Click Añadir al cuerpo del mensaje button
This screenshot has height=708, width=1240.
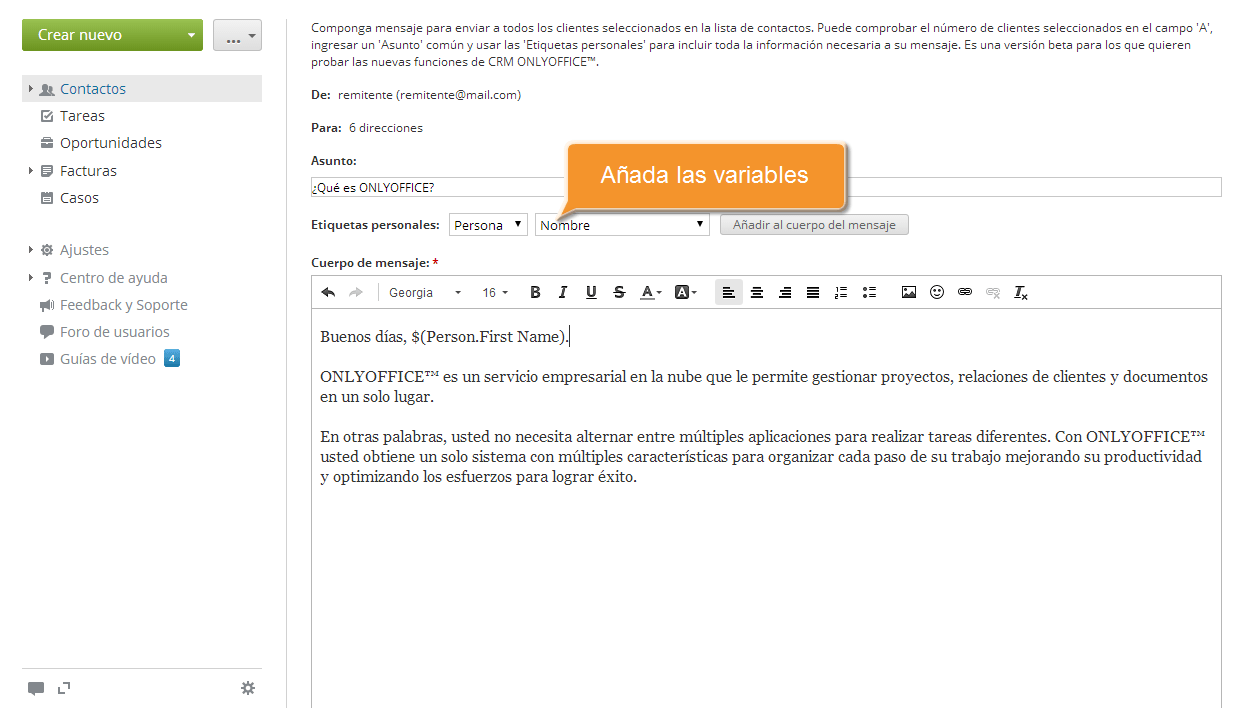click(814, 225)
